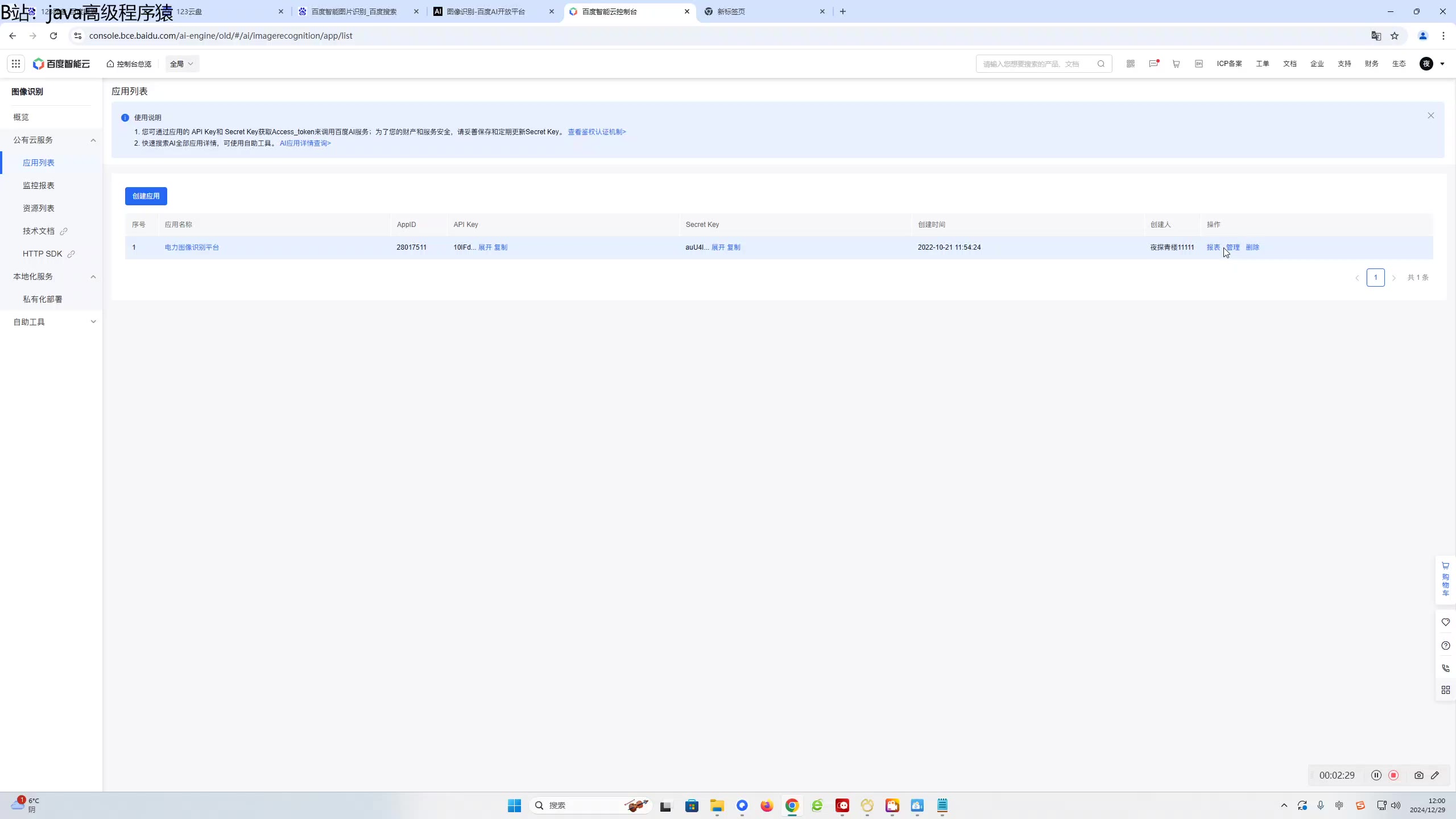Click the QR code icon in header

pyautogui.click(x=1131, y=64)
